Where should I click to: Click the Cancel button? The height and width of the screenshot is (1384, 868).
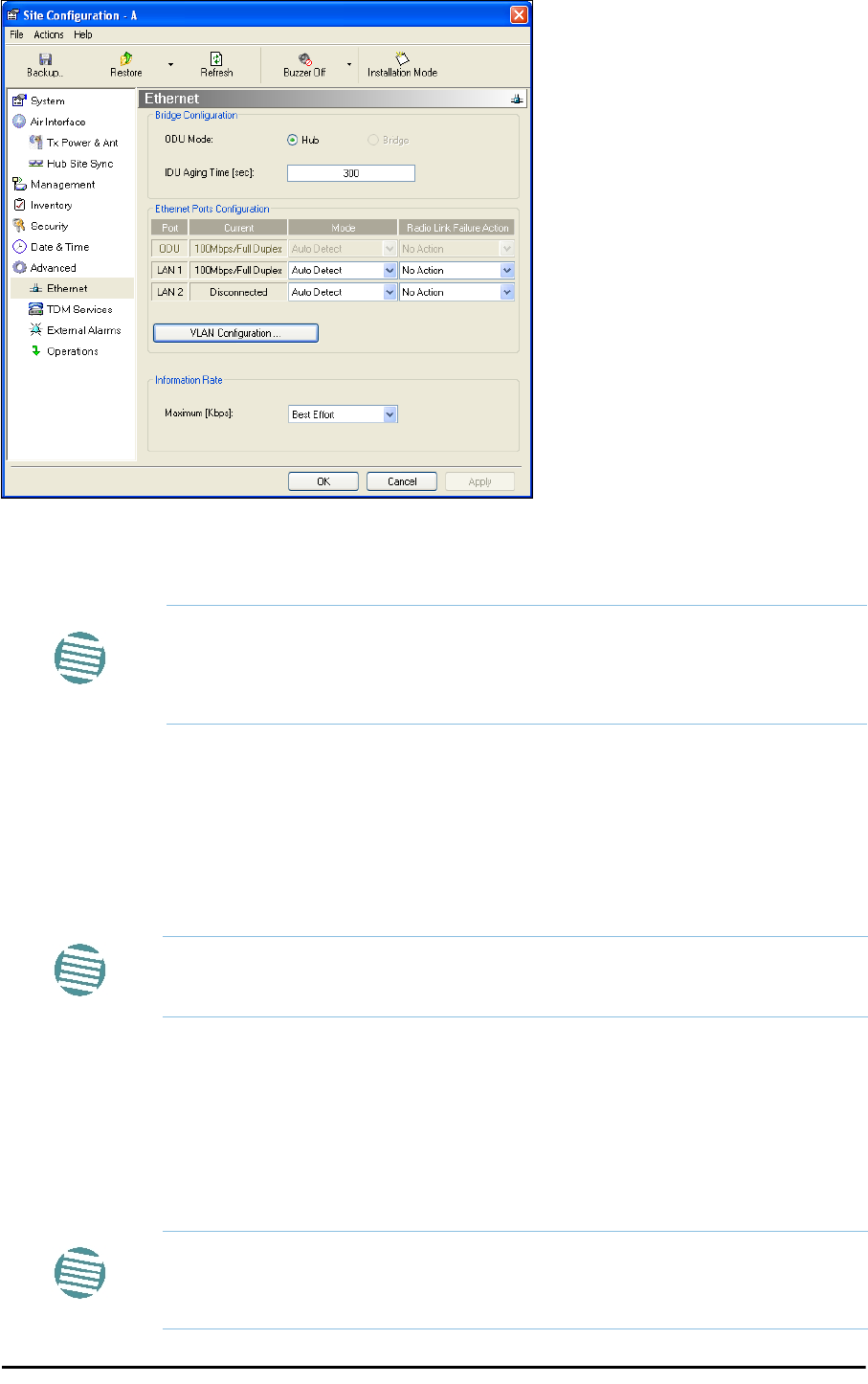(402, 481)
